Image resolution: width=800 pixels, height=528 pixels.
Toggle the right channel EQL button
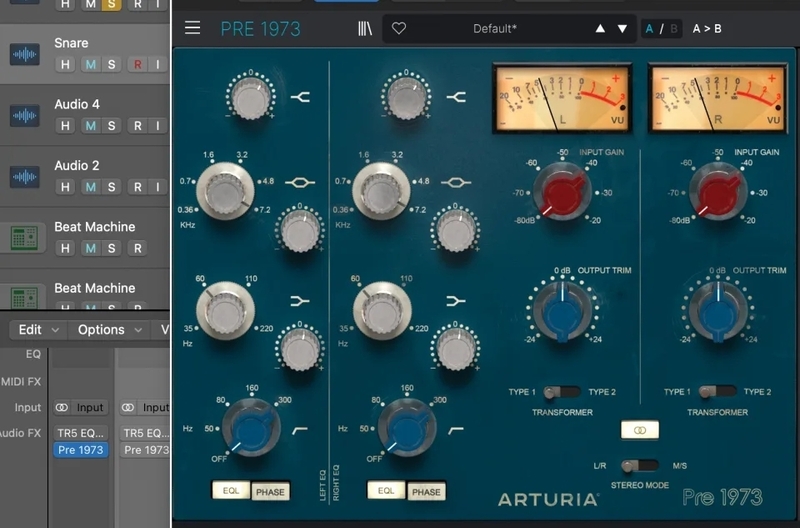(386, 490)
